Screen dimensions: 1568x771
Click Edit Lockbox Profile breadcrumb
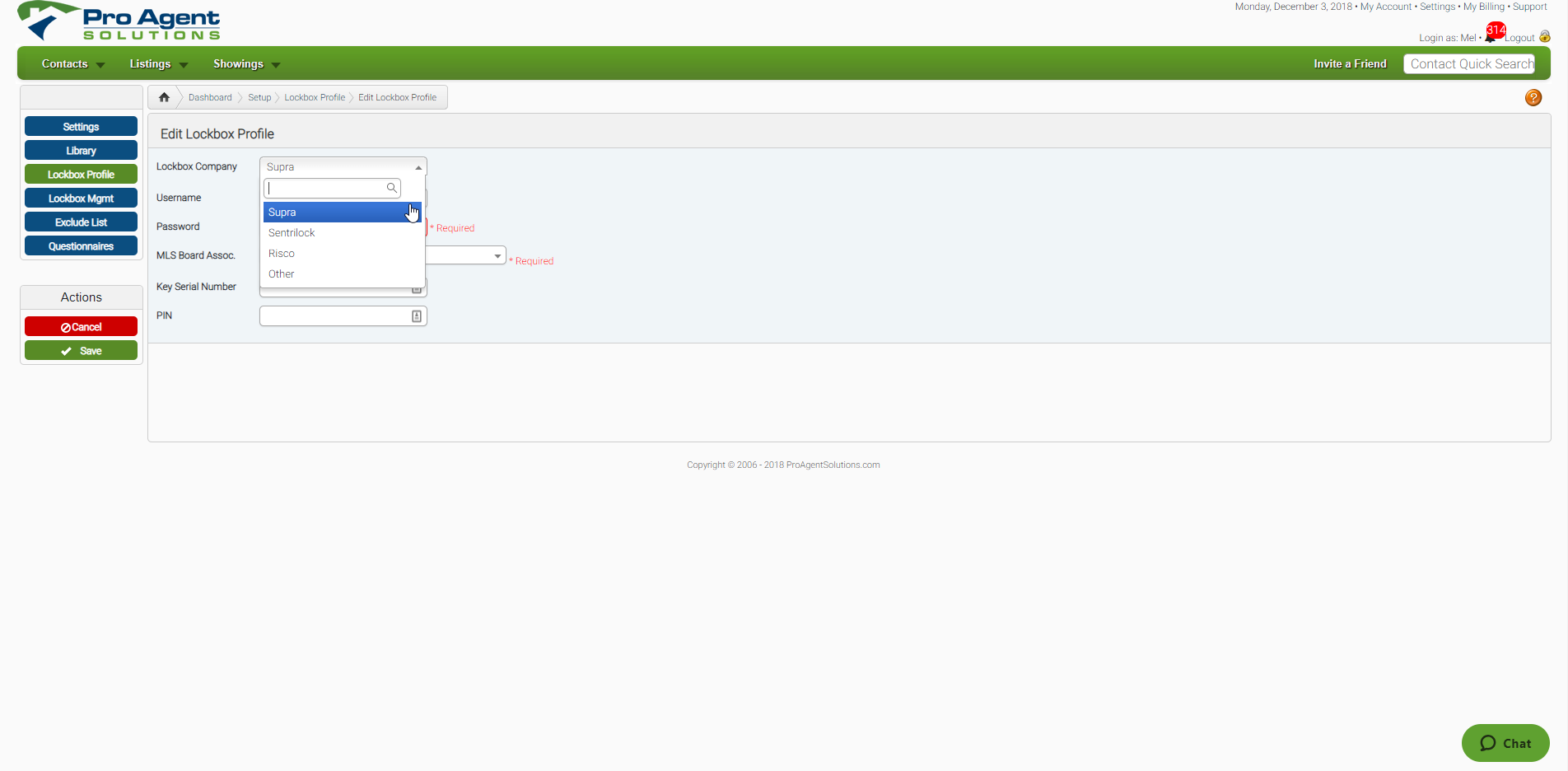[397, 97]
